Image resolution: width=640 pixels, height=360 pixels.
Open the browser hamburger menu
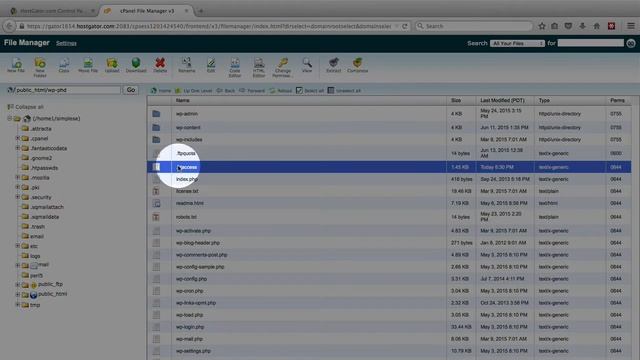pyautogui.click(x=631, y=26)
